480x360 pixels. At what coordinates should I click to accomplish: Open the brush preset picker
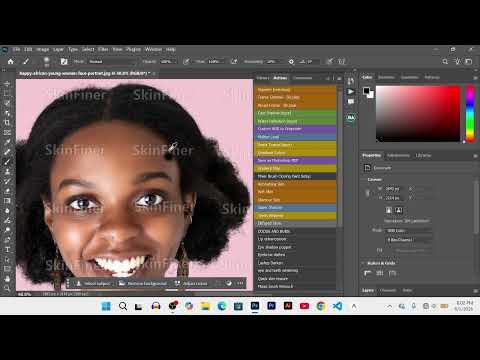point(47,61)
